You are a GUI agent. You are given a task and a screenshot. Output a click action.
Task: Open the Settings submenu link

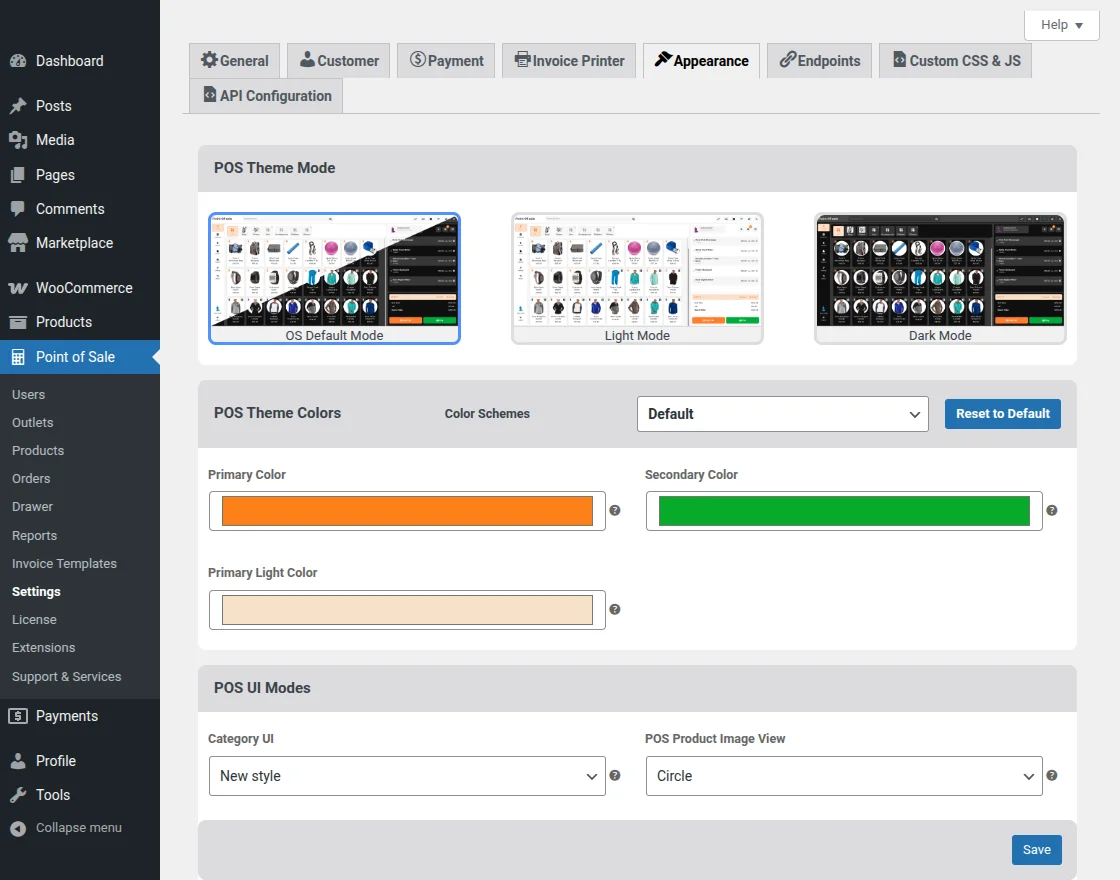point(36,591)
